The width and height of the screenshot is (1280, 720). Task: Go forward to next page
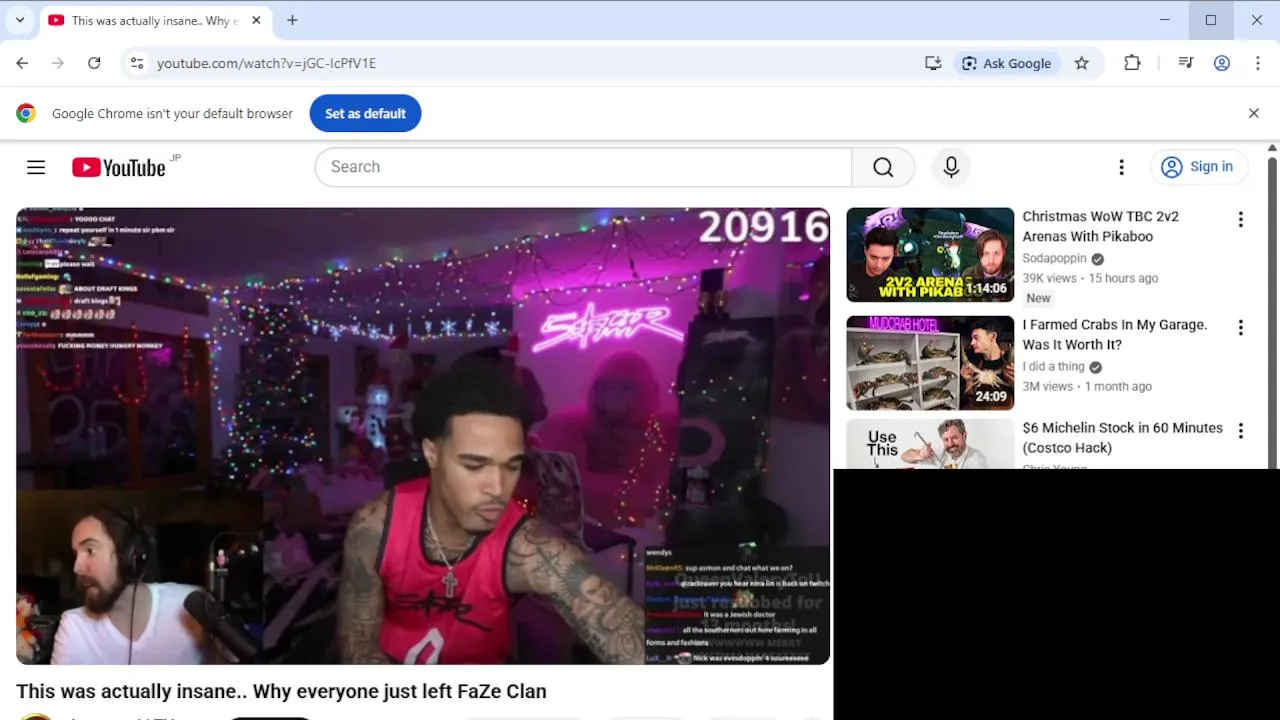58,63
